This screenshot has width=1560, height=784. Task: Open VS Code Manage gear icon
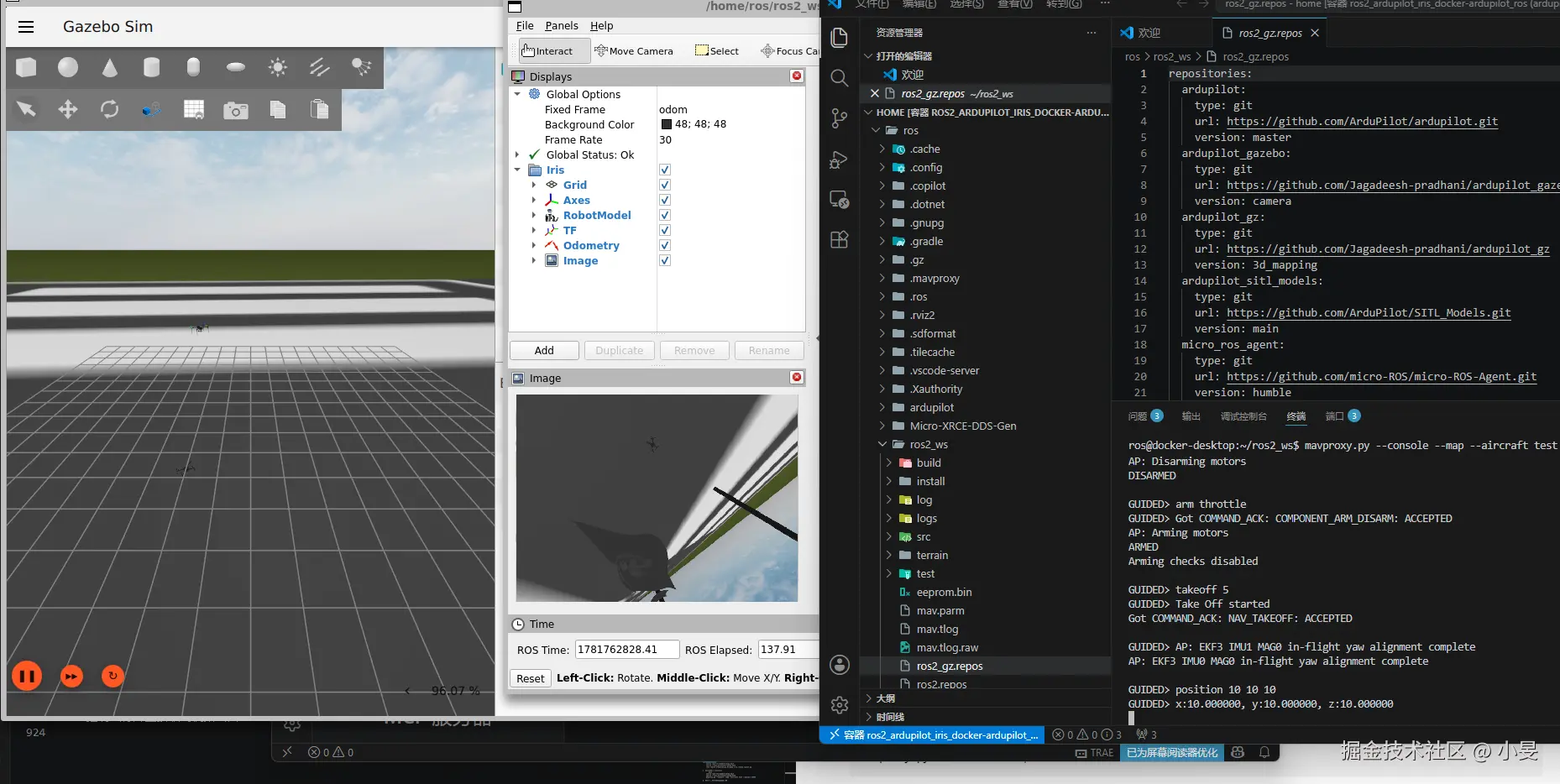pyautogui.click(x=839, y=705)
